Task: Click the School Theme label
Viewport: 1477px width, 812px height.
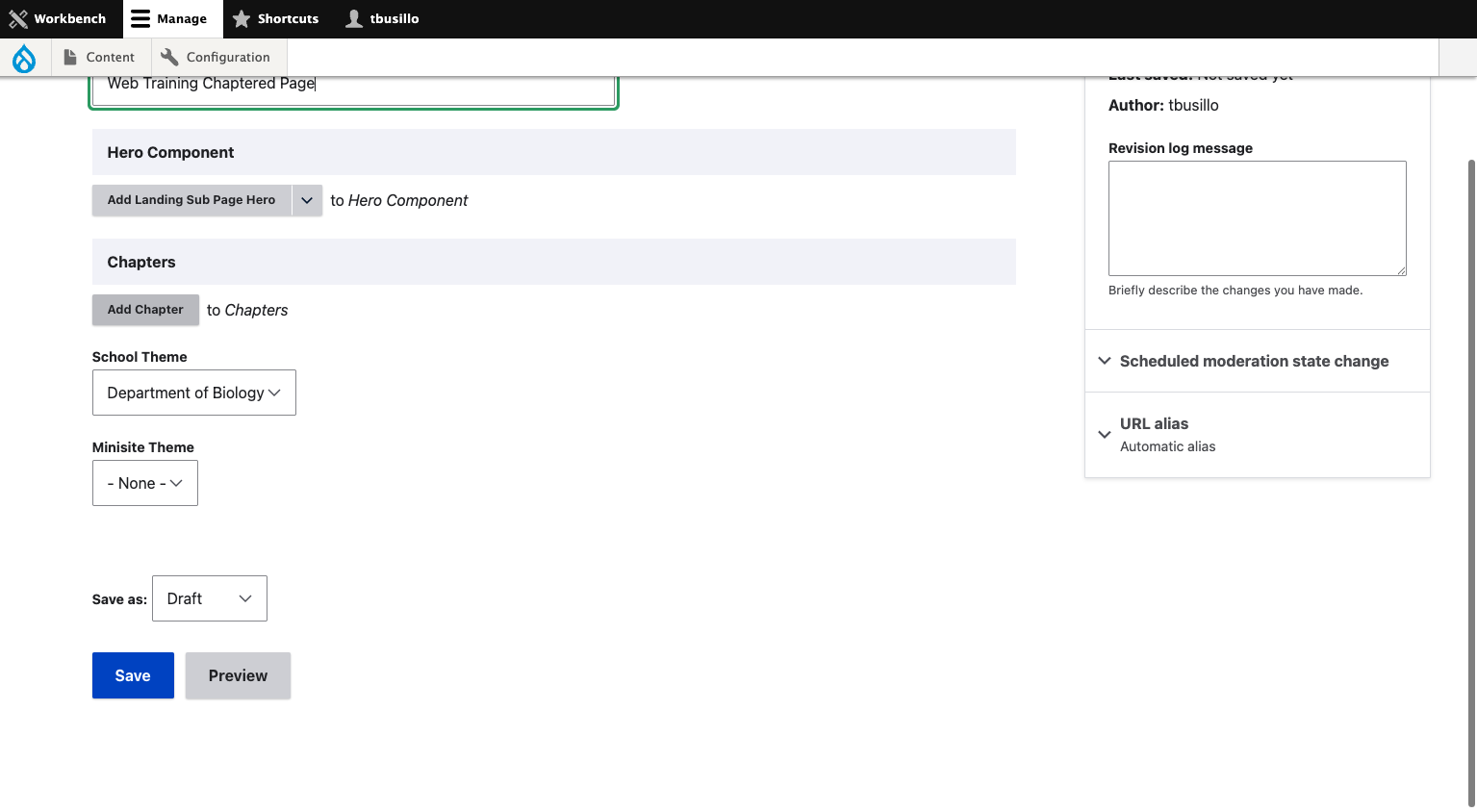Action: click(140, 357)
